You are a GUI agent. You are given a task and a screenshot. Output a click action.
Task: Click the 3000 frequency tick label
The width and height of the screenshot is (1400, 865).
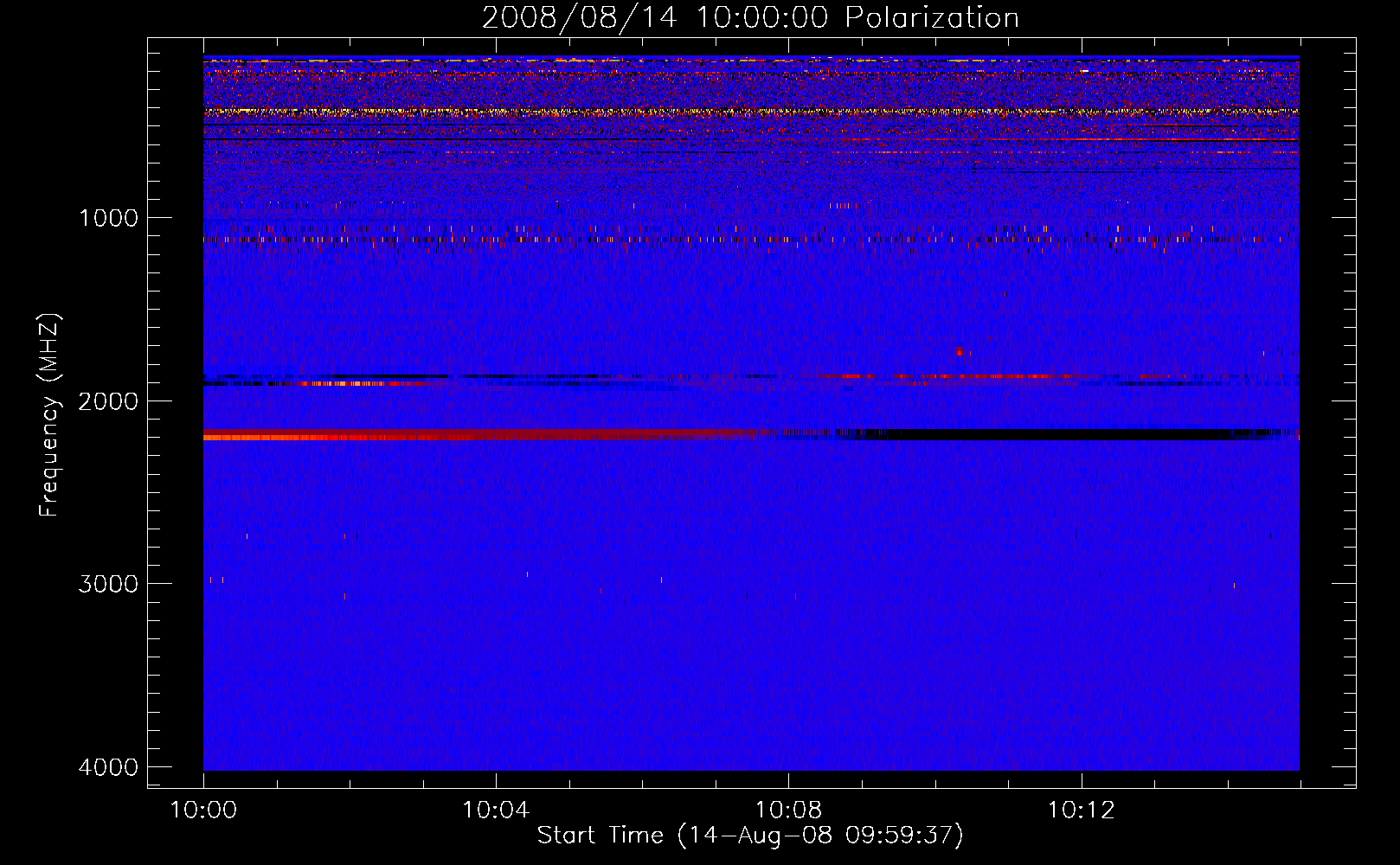coord(108,584)
